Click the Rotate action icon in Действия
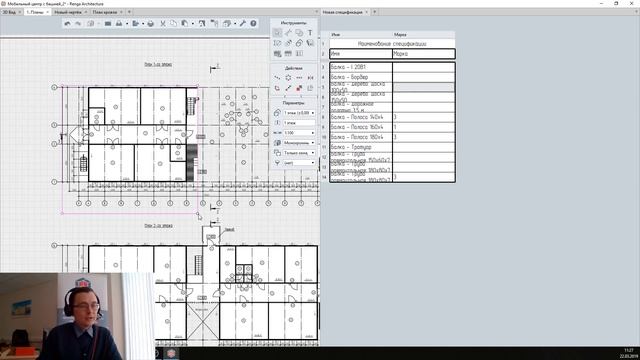The width and height of the screenshot is (640, 360). pyautogui.click(x=277, y=88)
